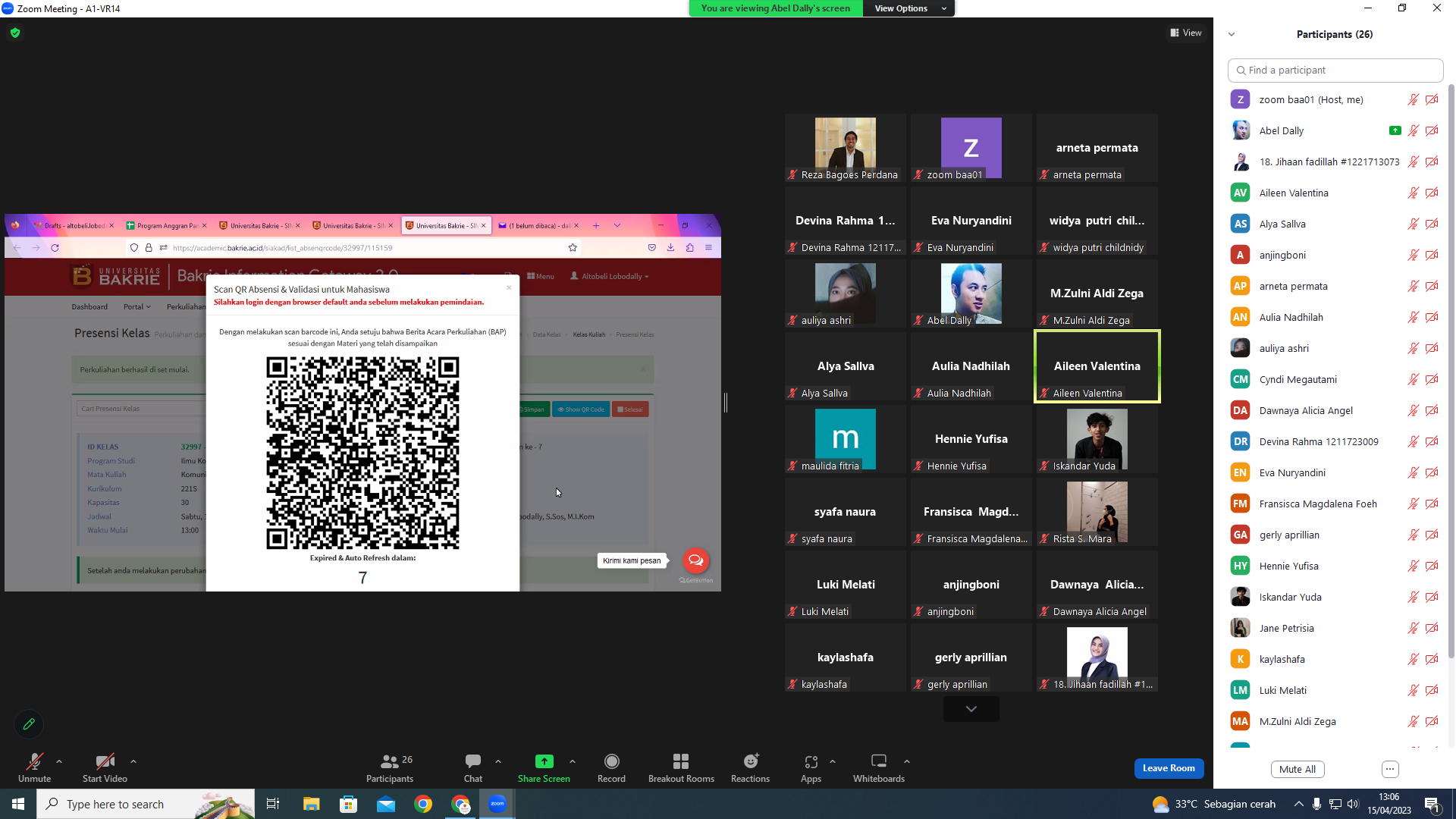Expand options arrow beside Whiteboards

[x=907, y=761]
